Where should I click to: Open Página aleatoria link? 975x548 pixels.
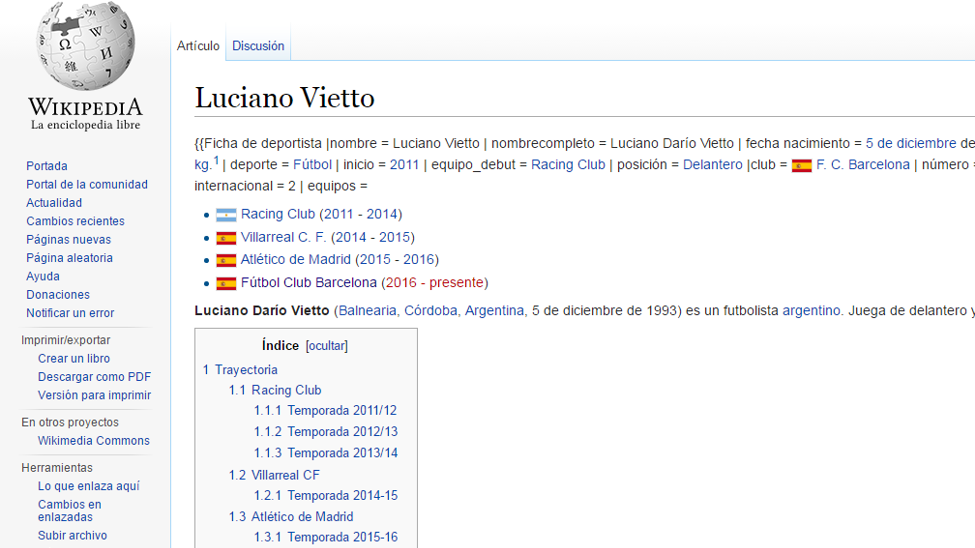(x=69, y=258)
